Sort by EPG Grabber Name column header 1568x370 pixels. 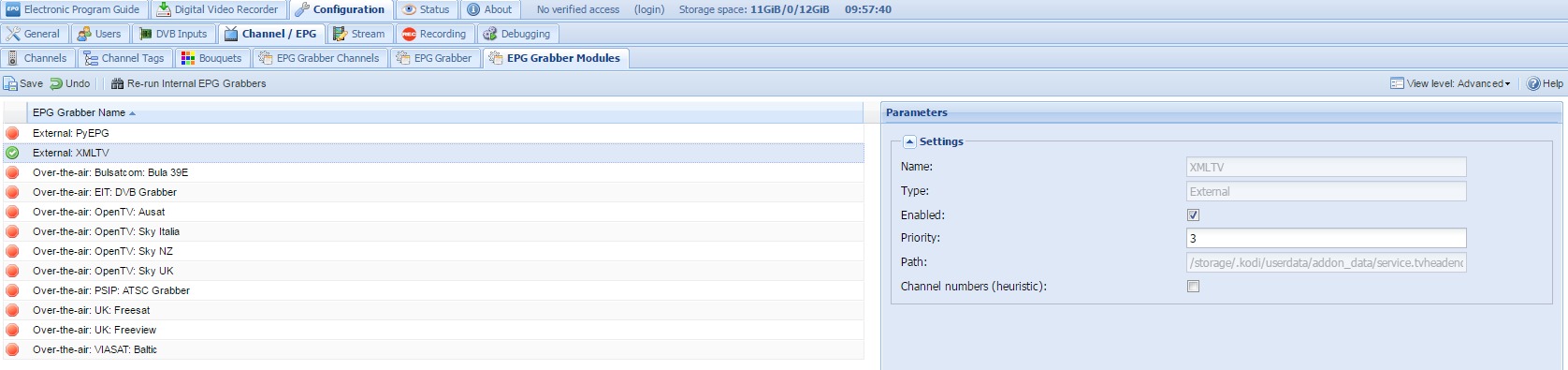coord(445,112)
